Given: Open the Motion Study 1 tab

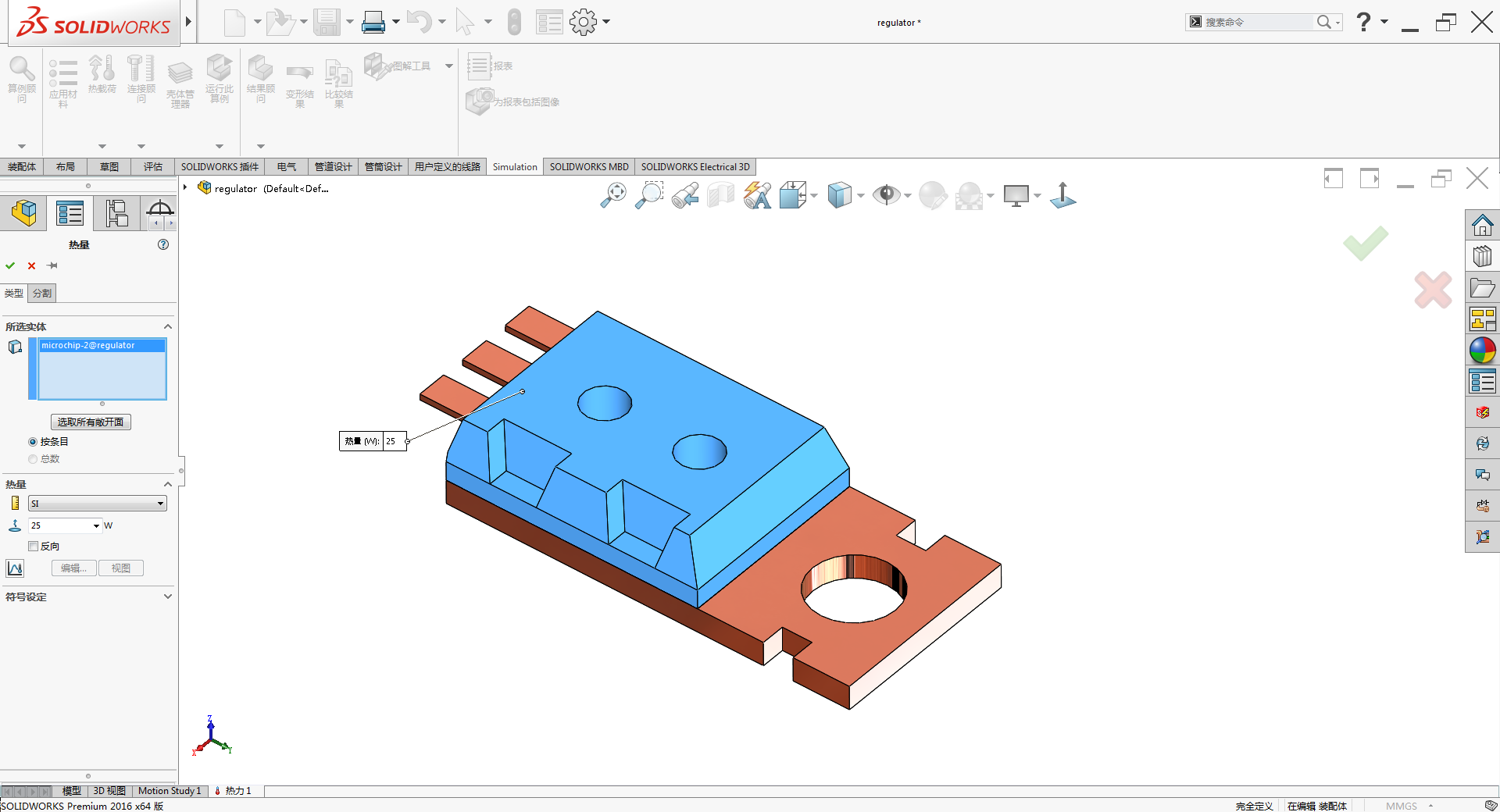Looking at the screenshot, I should [170, 791].
